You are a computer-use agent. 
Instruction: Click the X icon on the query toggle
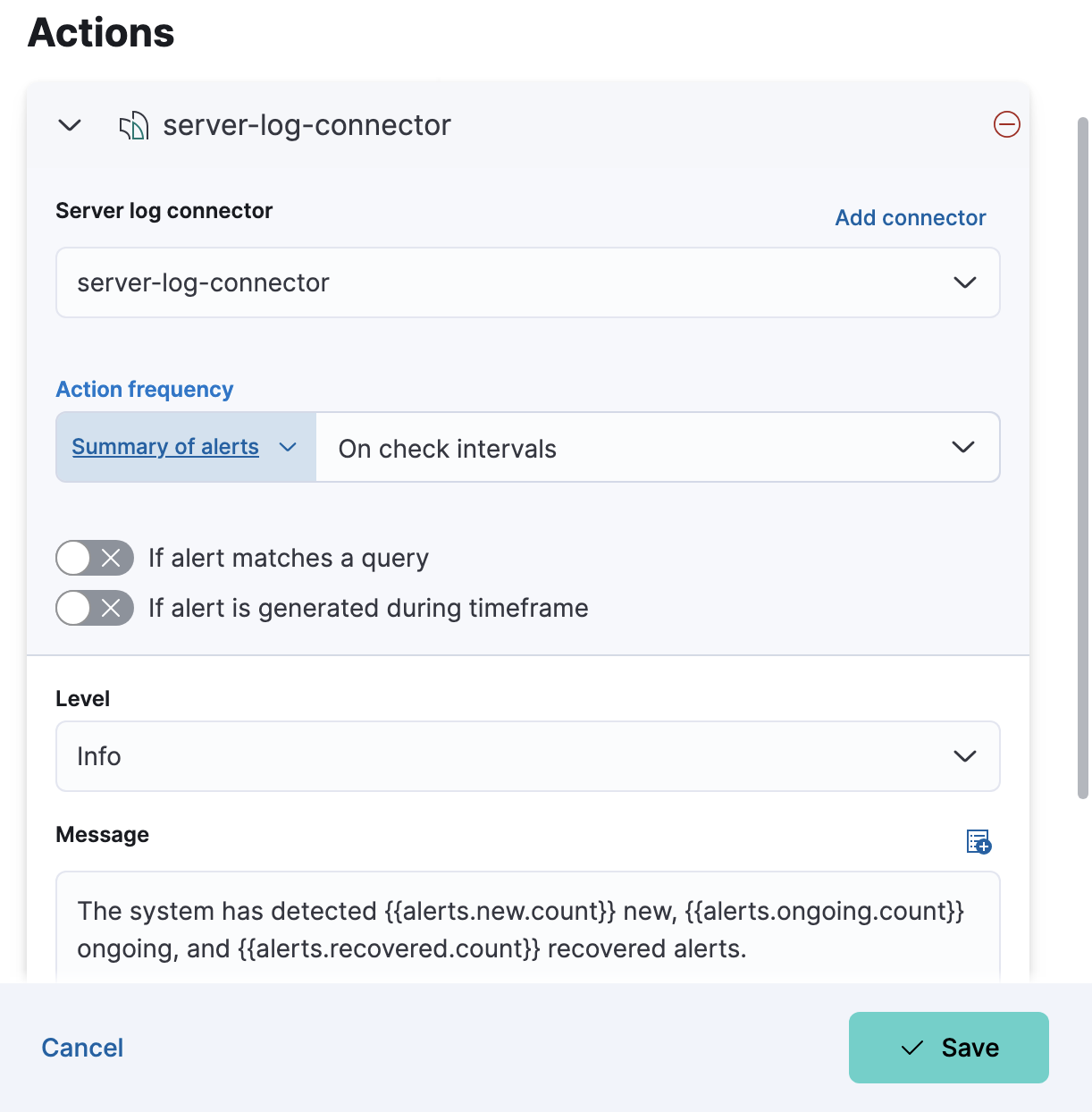[111, 558]
